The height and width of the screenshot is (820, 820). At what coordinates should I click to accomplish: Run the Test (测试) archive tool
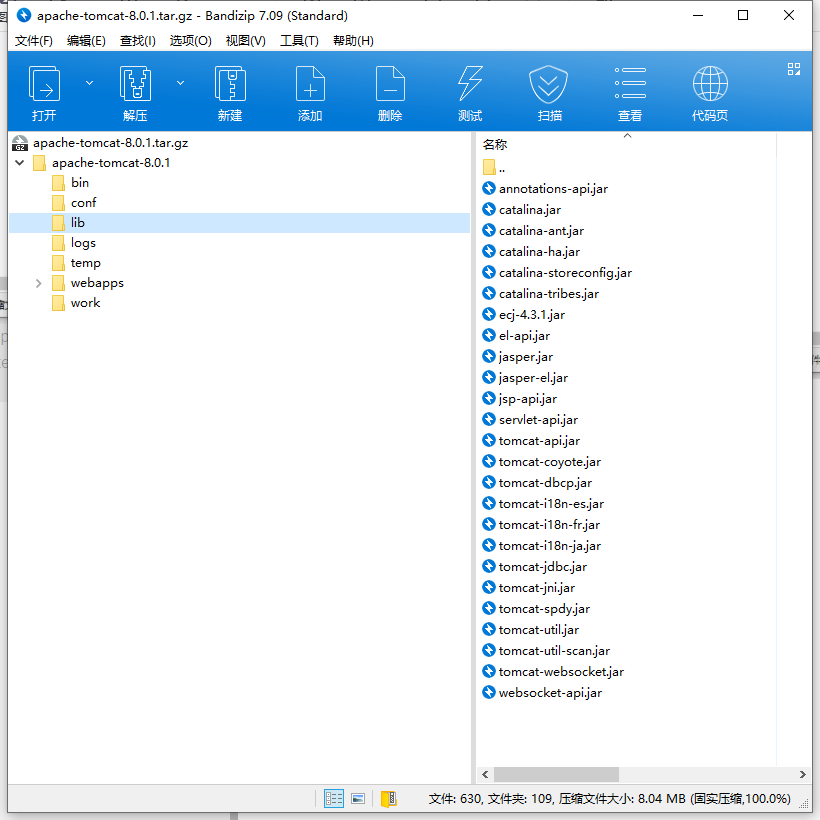click(x=470, y=84)
